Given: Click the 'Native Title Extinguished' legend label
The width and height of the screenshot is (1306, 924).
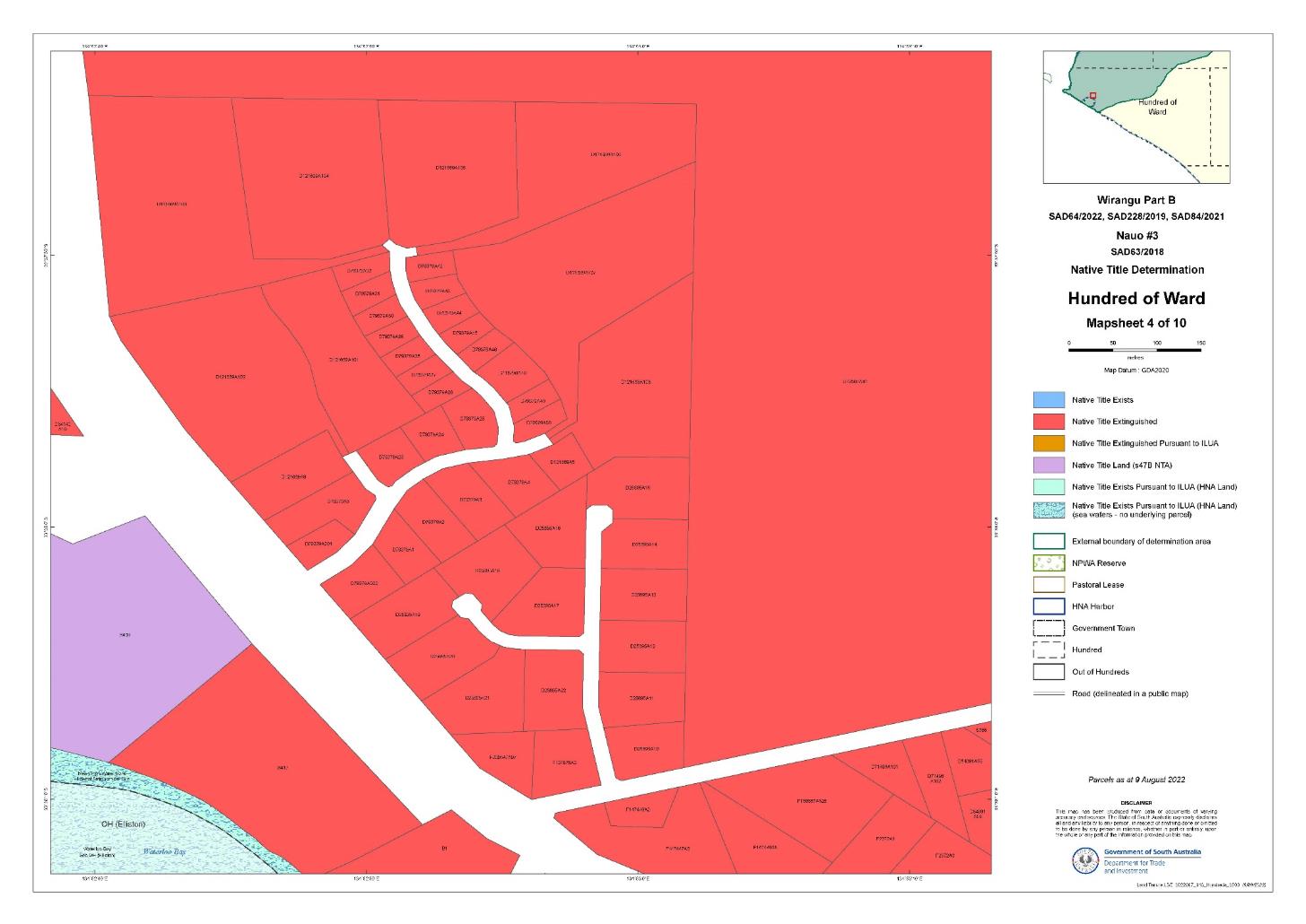Looking at the screenshot, I should coord(1115,422).
